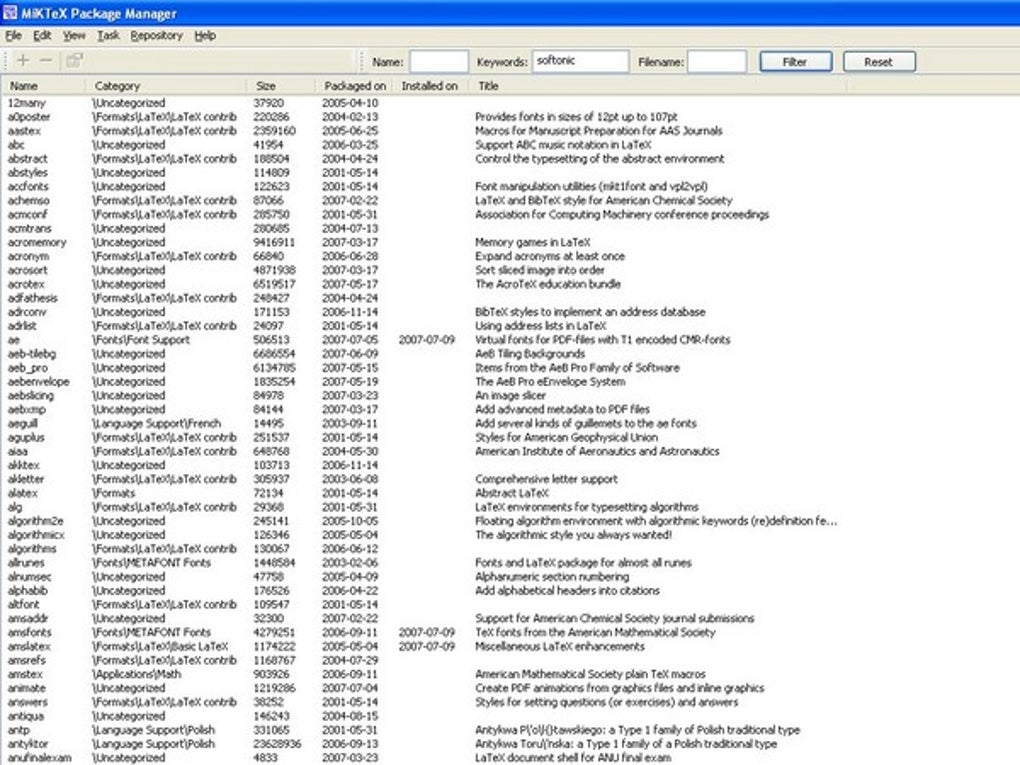Select the algorithm2e package row

click(423, 521)
